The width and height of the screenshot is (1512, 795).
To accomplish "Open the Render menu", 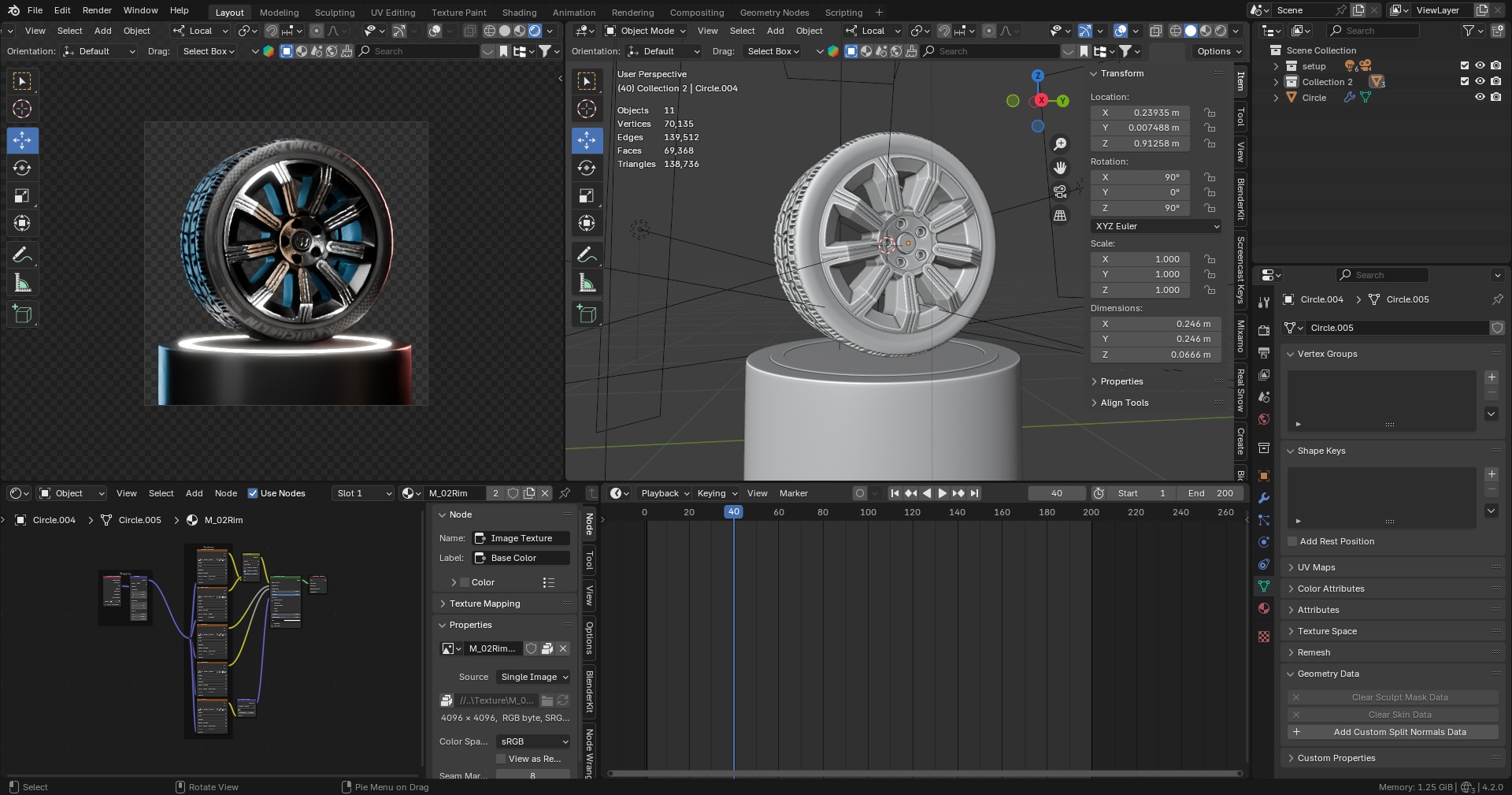I will pos(97,10).
